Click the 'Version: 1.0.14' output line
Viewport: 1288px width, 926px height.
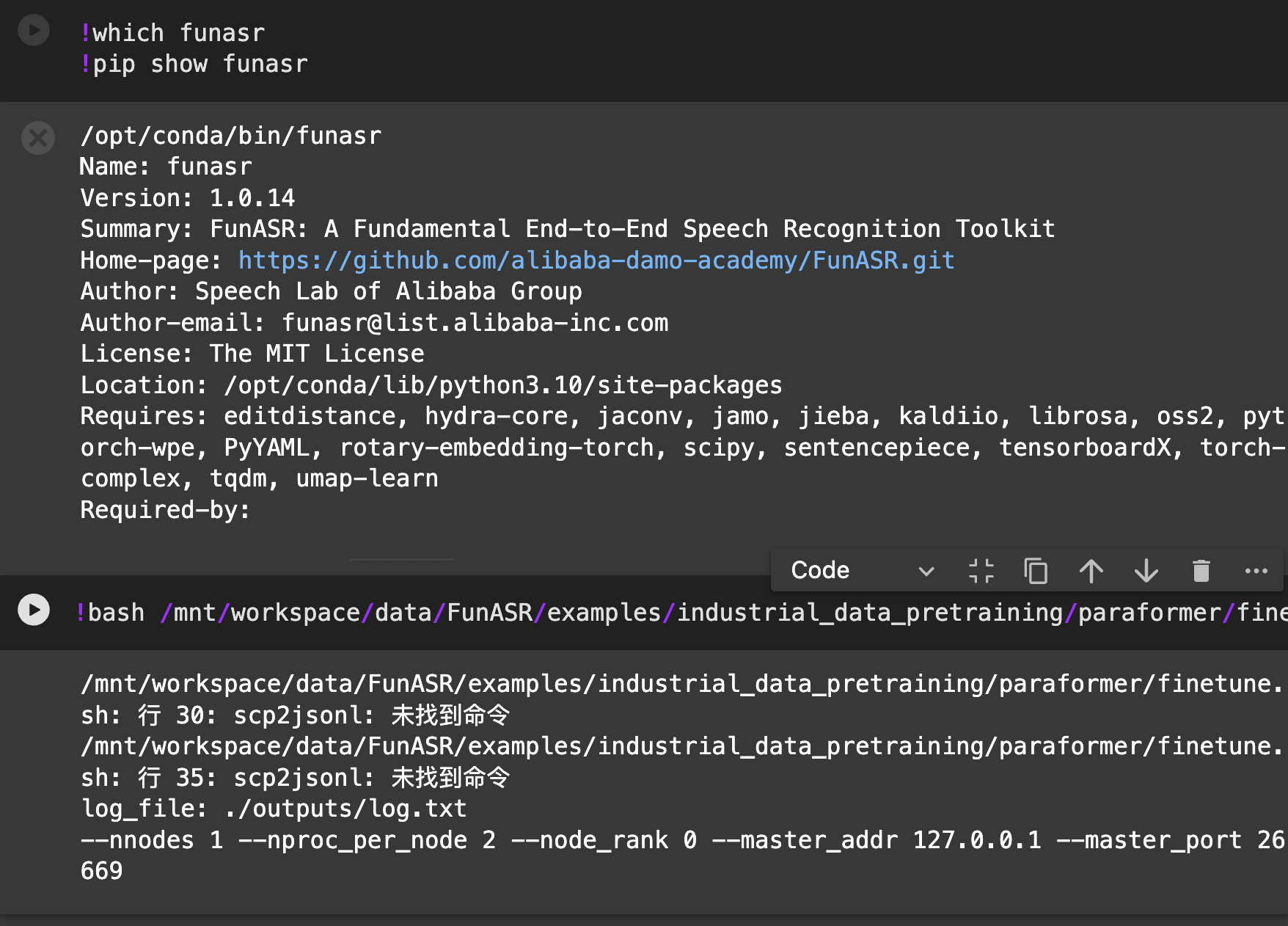click(x=188, y=198)
